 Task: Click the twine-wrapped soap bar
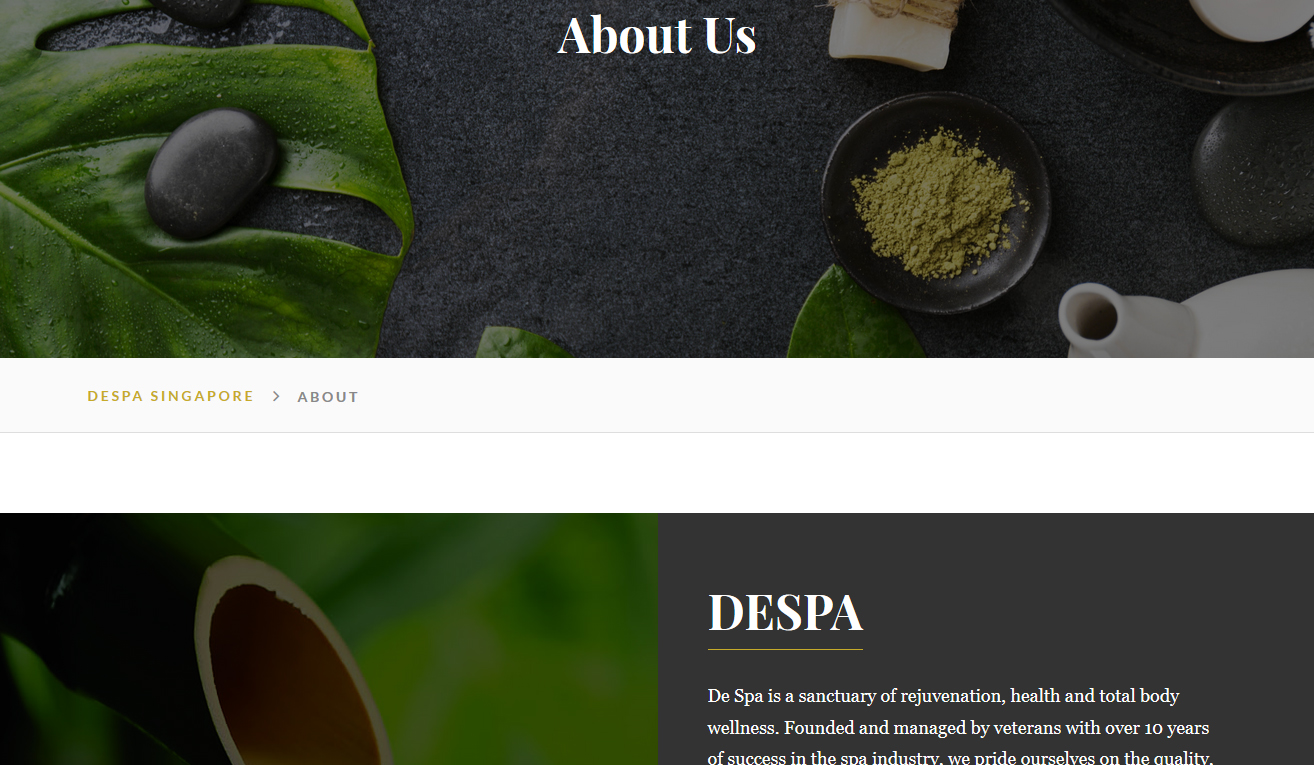click(x=888, y=33)
